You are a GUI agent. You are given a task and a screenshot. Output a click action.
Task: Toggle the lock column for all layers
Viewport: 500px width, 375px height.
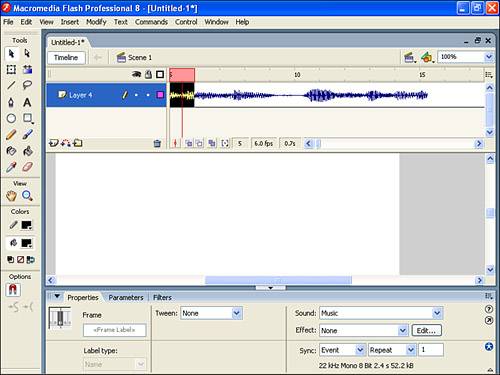point(148,74)
